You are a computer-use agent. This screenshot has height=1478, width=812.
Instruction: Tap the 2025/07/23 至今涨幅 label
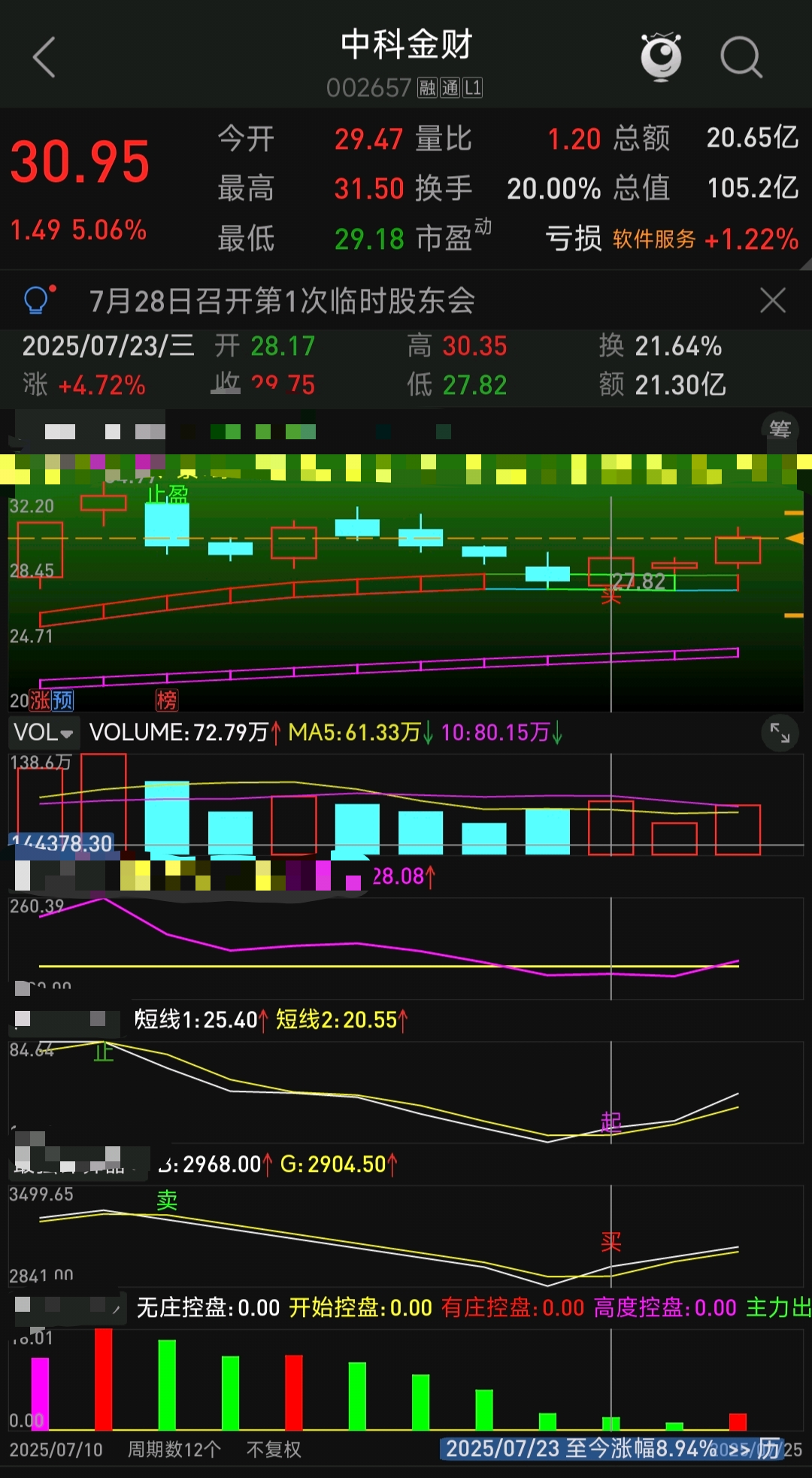[x=581, y=1449]
